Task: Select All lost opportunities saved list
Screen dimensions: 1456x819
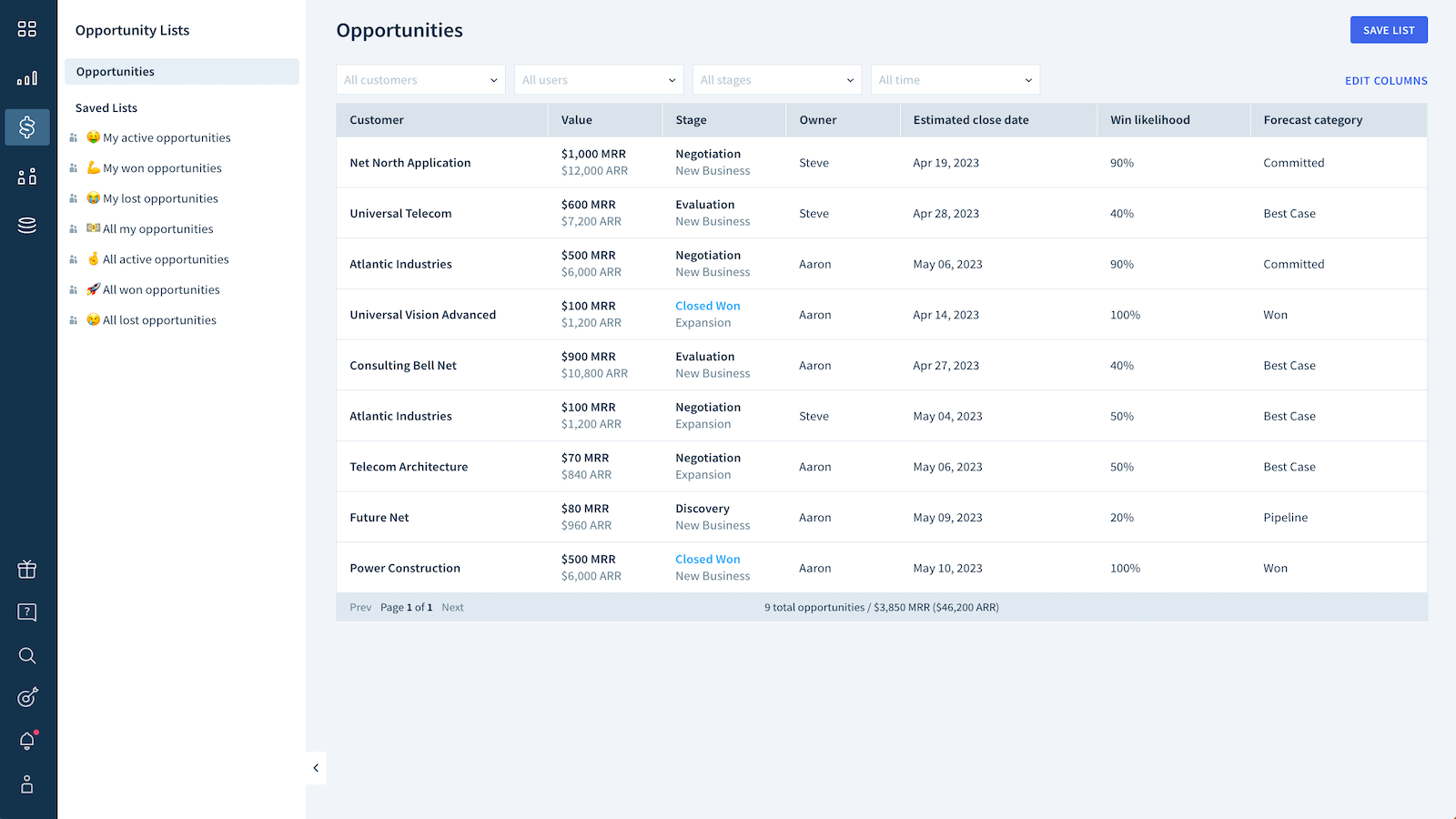Action: 159,320
